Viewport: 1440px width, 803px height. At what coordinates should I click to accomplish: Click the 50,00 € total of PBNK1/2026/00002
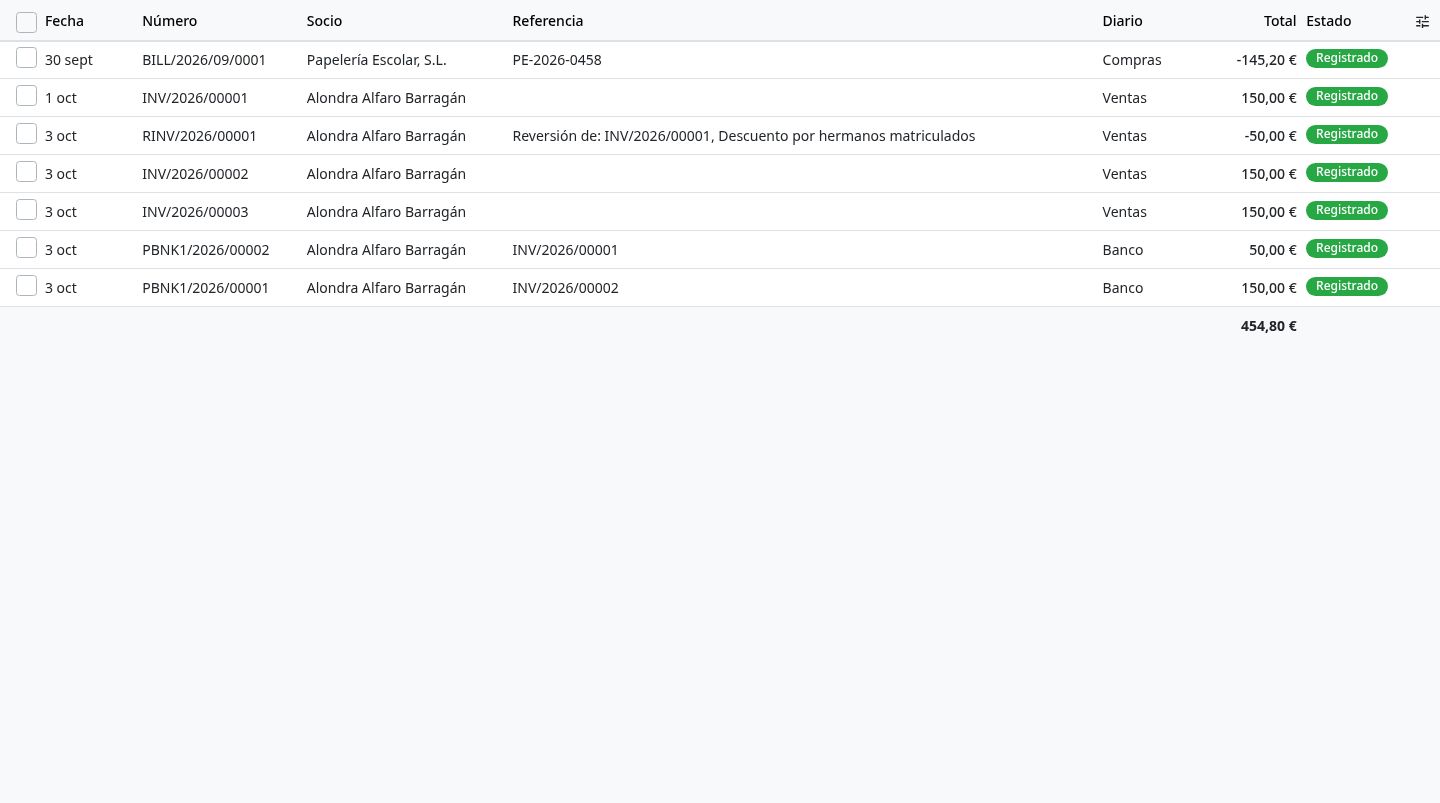(x=1272, y=250)
